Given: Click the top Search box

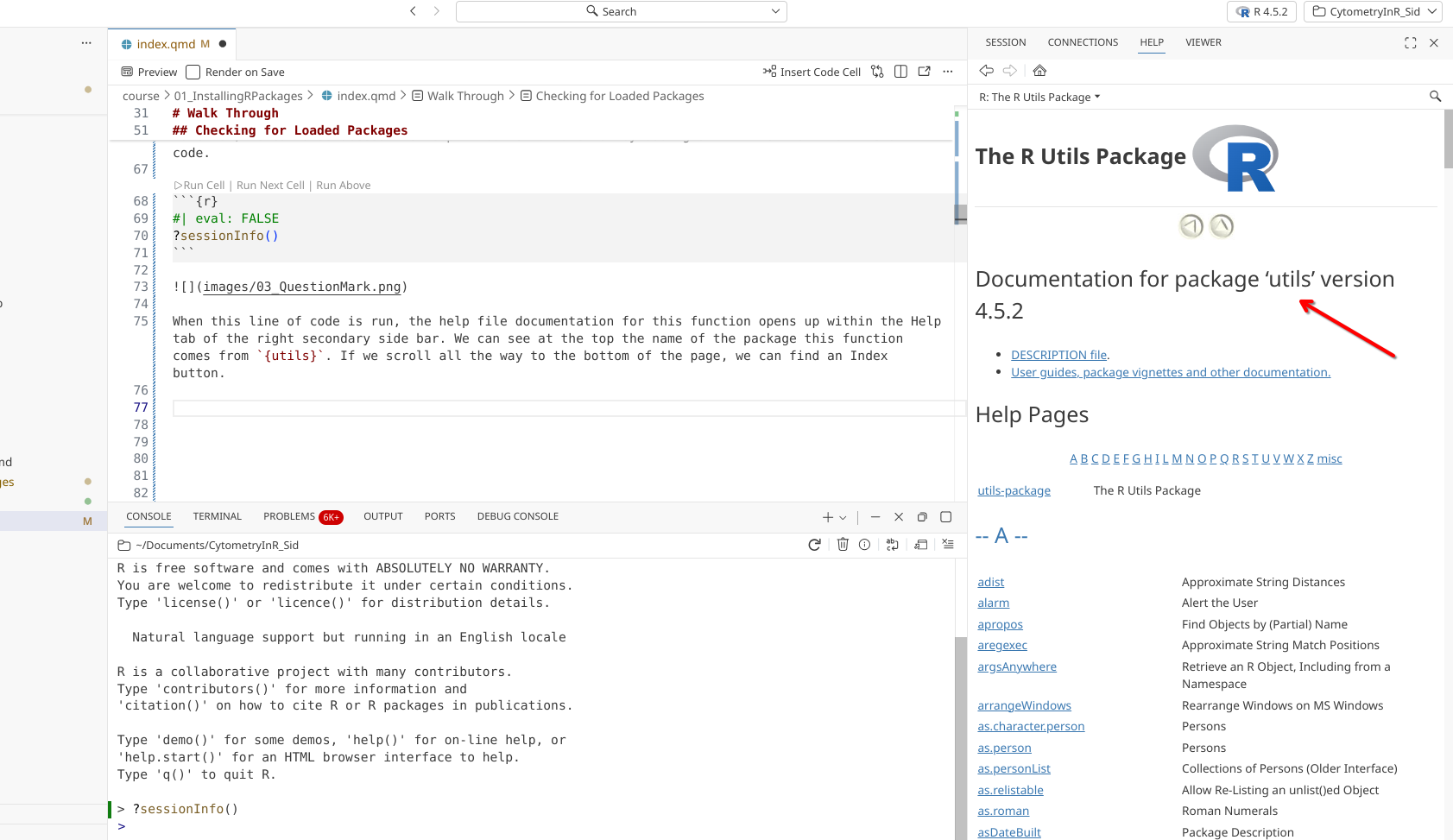Looking at the screenshot, I should (x=620, y=11).
